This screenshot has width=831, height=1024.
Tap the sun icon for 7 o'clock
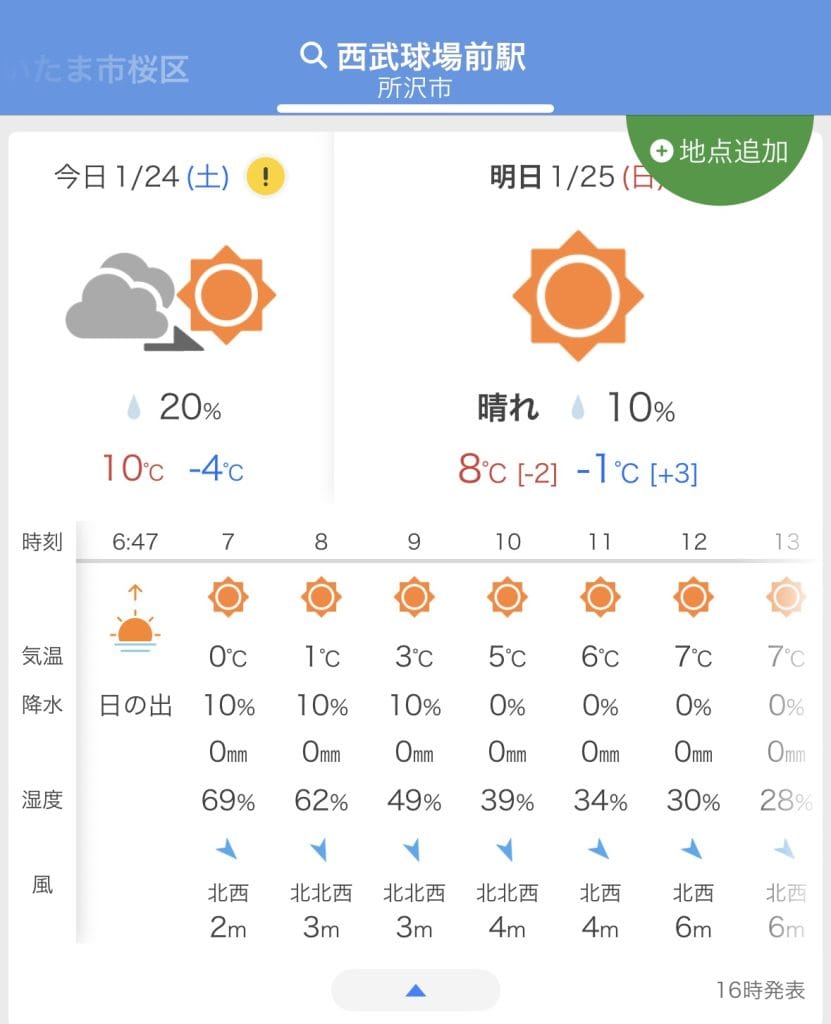[x=228, y=597]
